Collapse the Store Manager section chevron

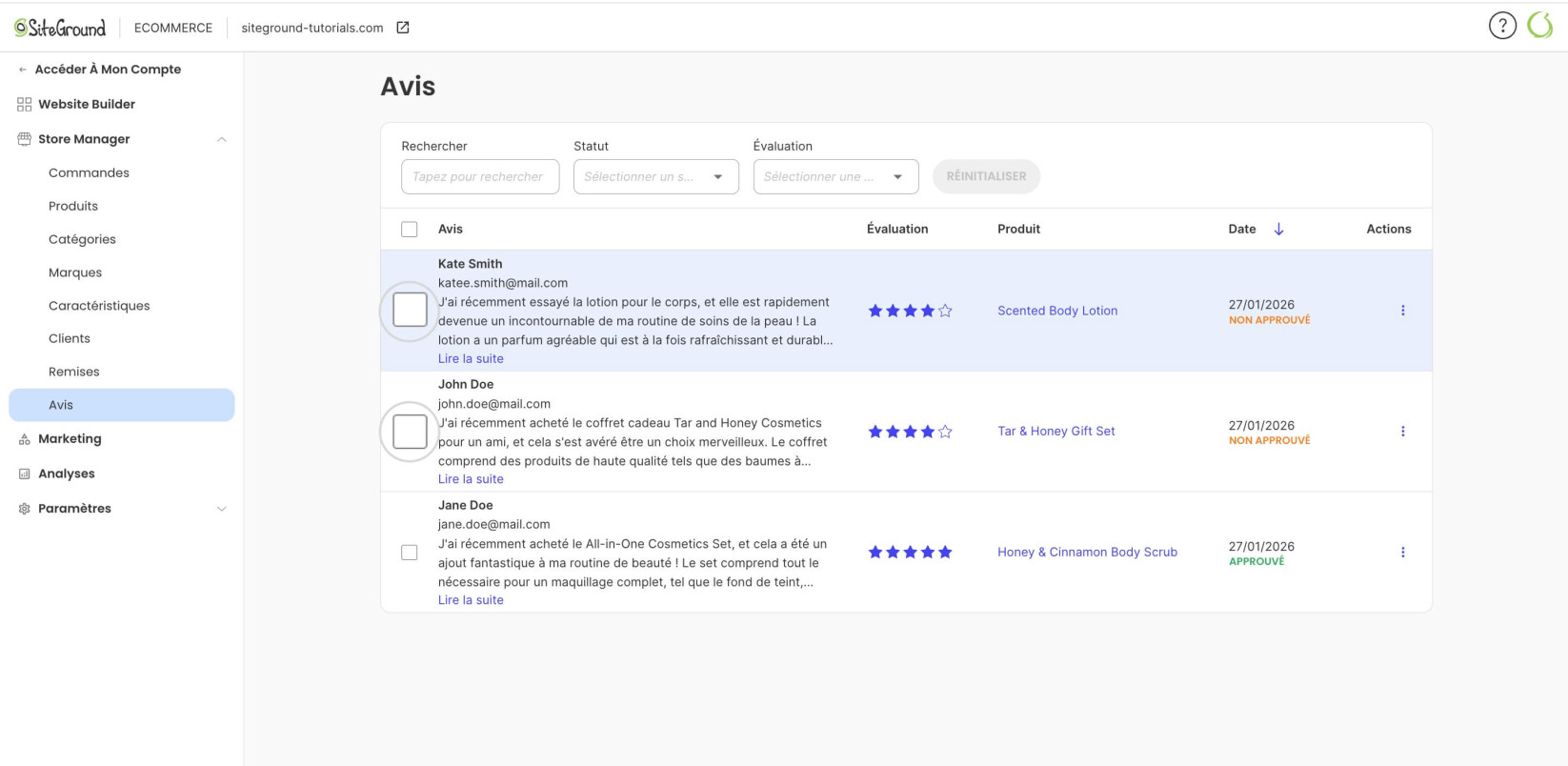click(221, 139)
